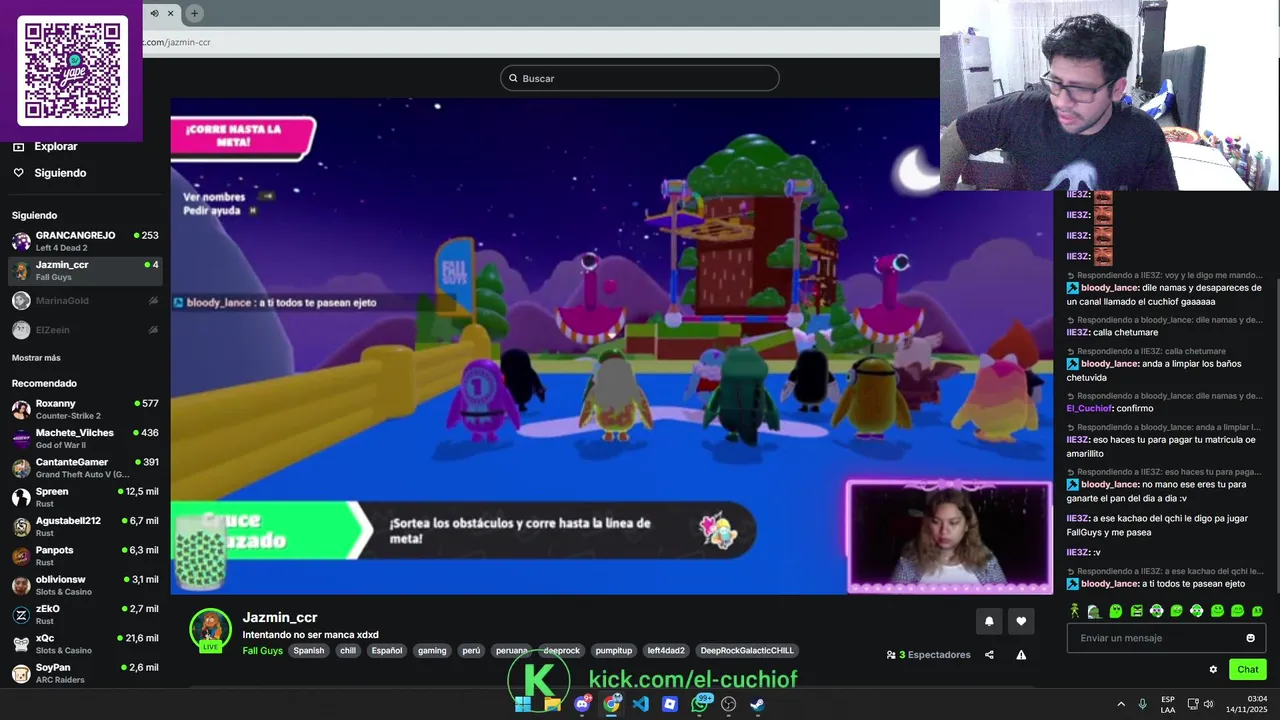Open Panpots avatar icon
This screenshot has width=1280, height=720.
tap(21, 556)
